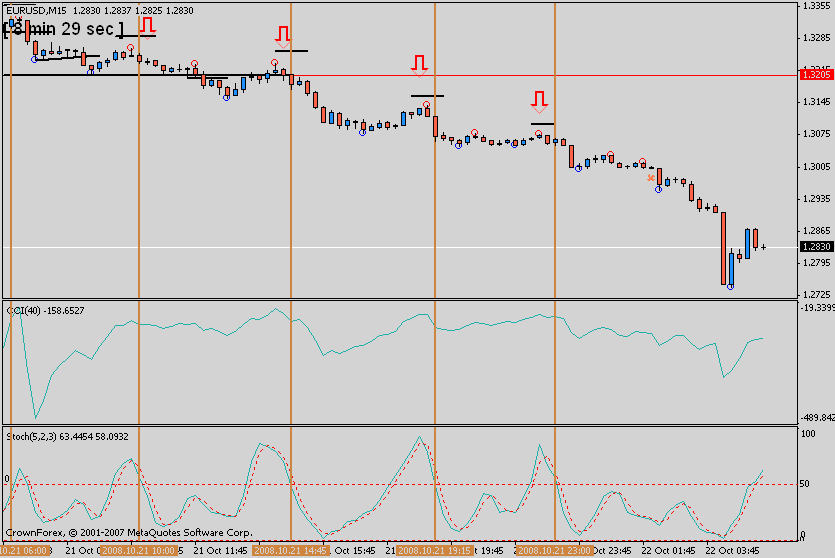Click the 100 level on Stochastic scale
Image resolution: width=835 pixels, height=558 pixels.
(808, 434)
